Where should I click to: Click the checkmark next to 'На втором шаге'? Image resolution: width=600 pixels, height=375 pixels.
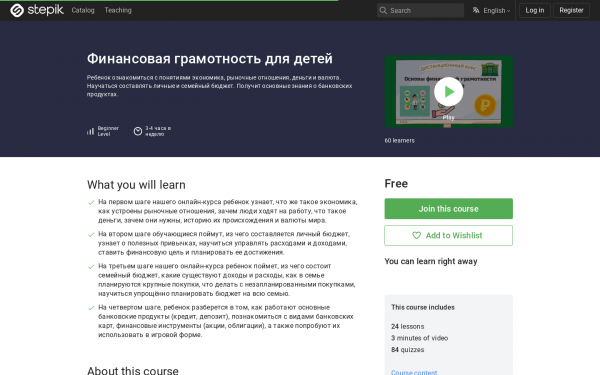[x=91, y=235]
